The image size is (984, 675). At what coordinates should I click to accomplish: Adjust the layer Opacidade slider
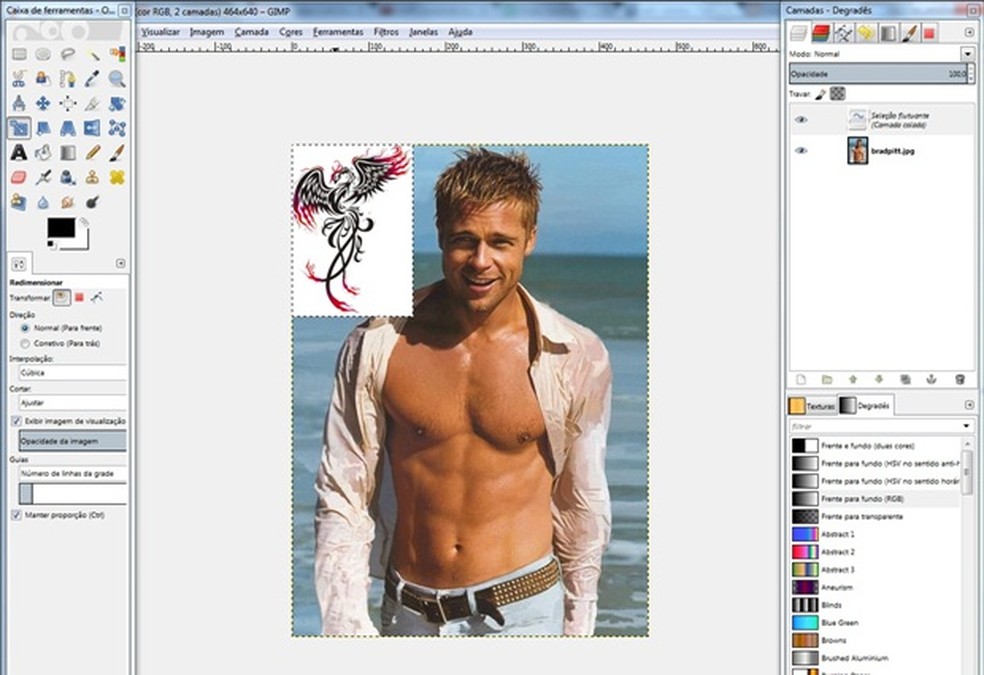coord(878,74)
